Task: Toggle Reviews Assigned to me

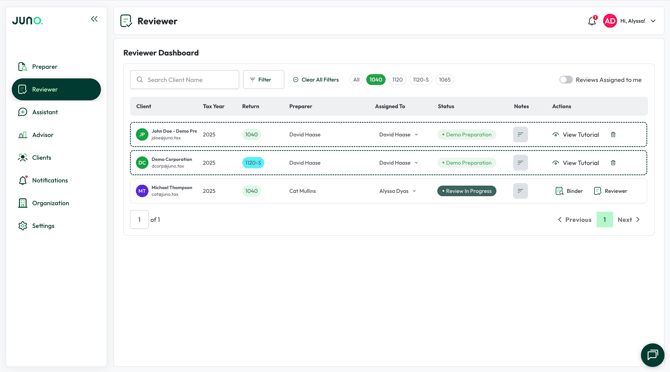Action: [566, 79]
